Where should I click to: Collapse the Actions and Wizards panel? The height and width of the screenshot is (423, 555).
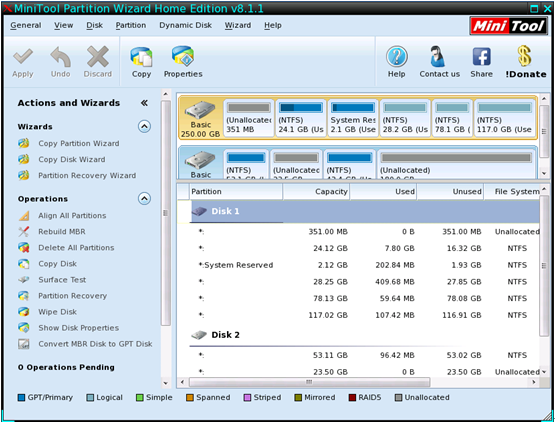(x=144, y=103)
